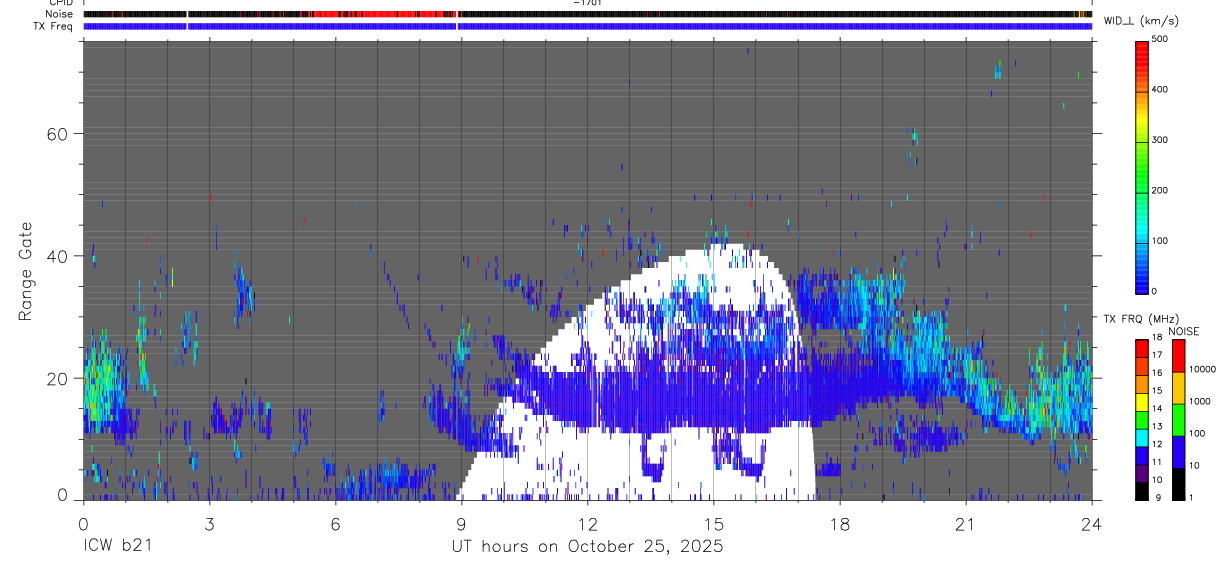
Task: Click the 3 tick on the UT hours axis
Action: coord(210,524)
